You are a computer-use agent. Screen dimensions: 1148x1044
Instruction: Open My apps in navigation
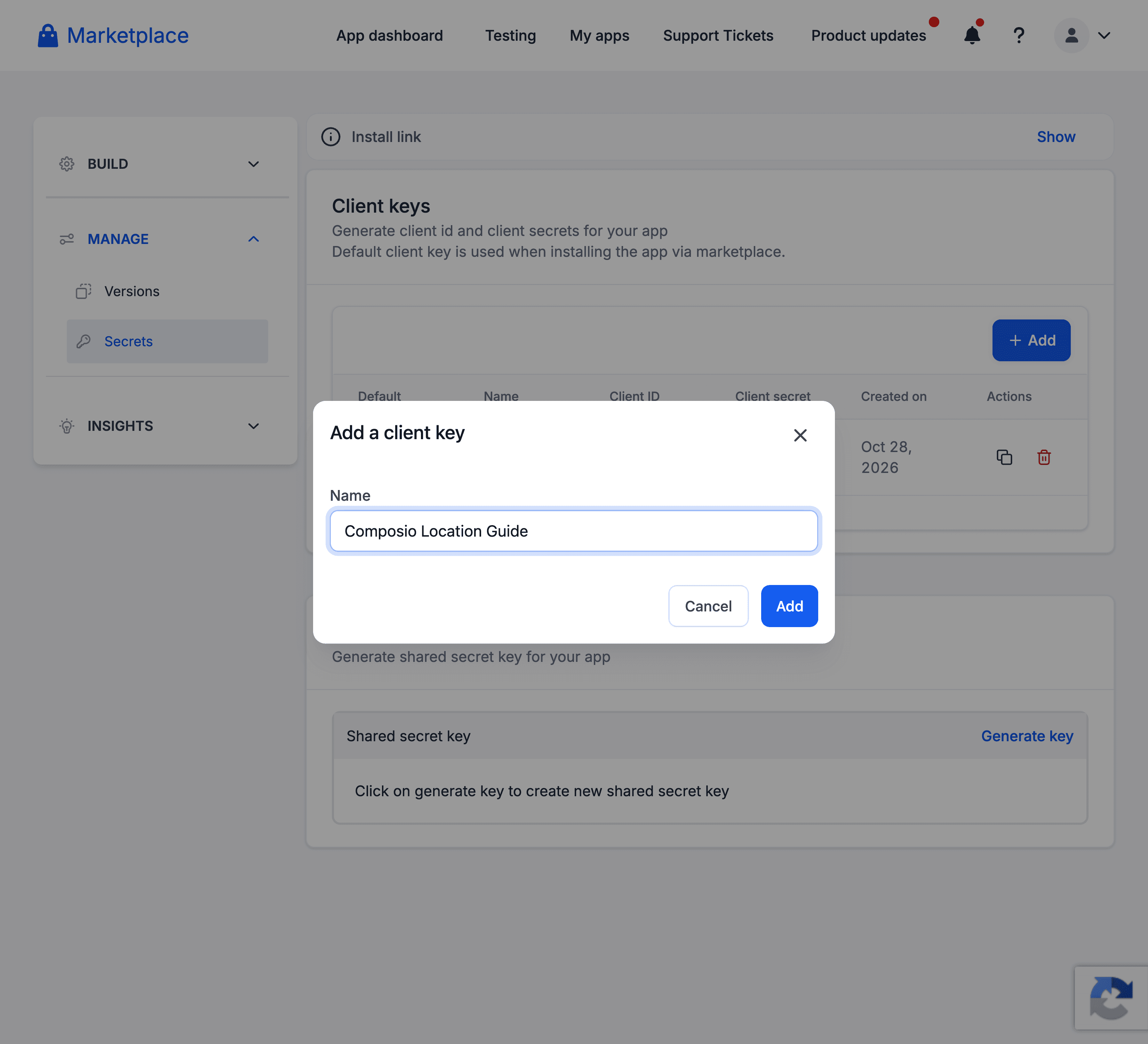(599, 35)
